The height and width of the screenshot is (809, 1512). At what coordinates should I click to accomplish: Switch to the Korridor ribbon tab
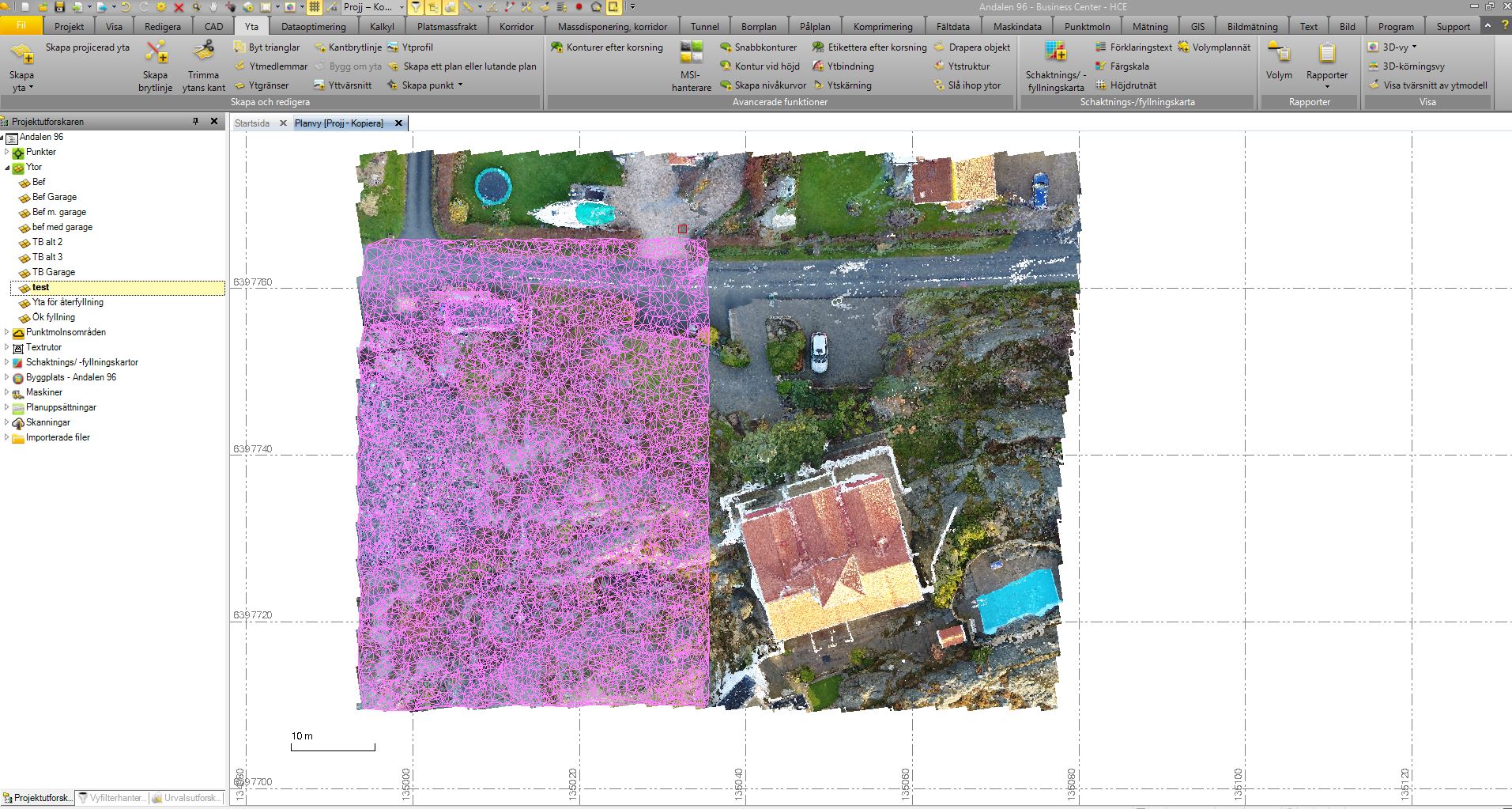point(516,26)
